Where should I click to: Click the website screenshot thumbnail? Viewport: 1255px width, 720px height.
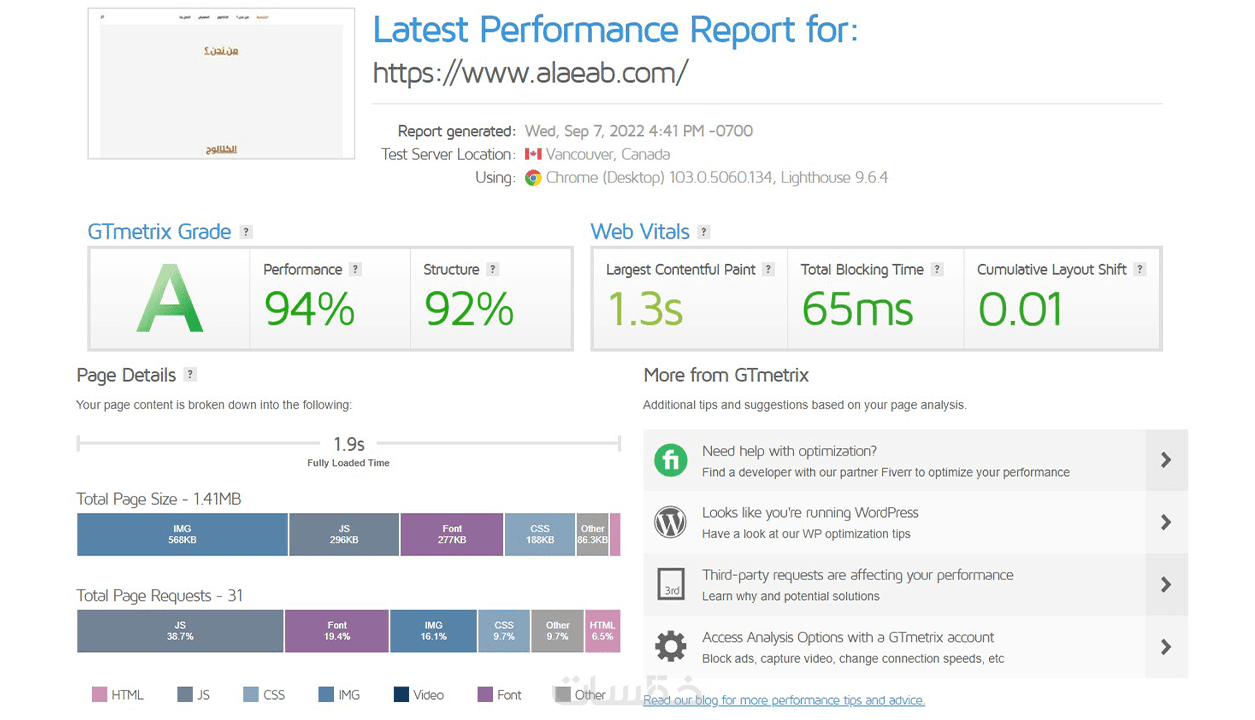pyautogui.click(x=221, y=83)
